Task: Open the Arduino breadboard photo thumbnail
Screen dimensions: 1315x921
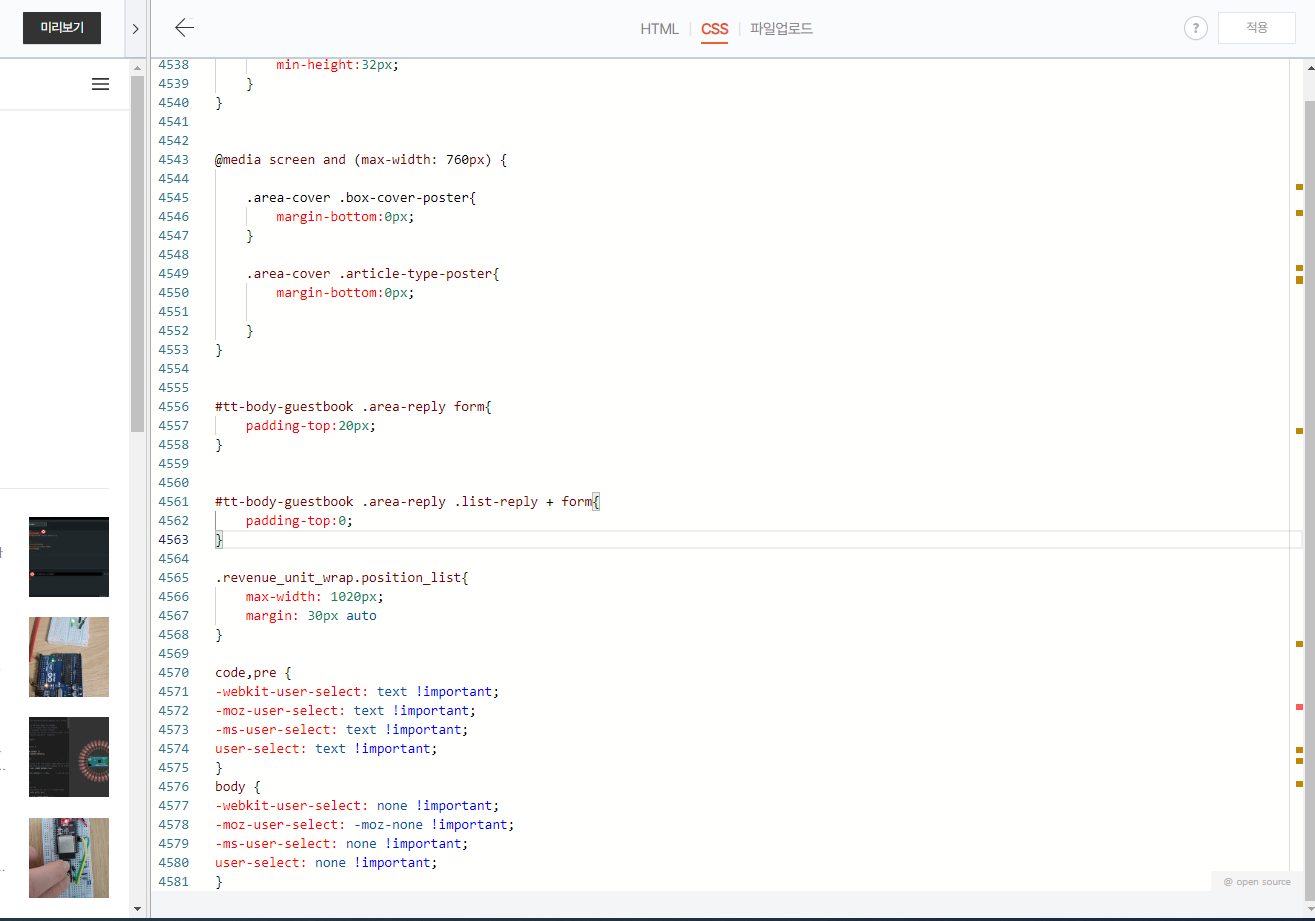Action: pyautogui.click(x=69, y=657)
